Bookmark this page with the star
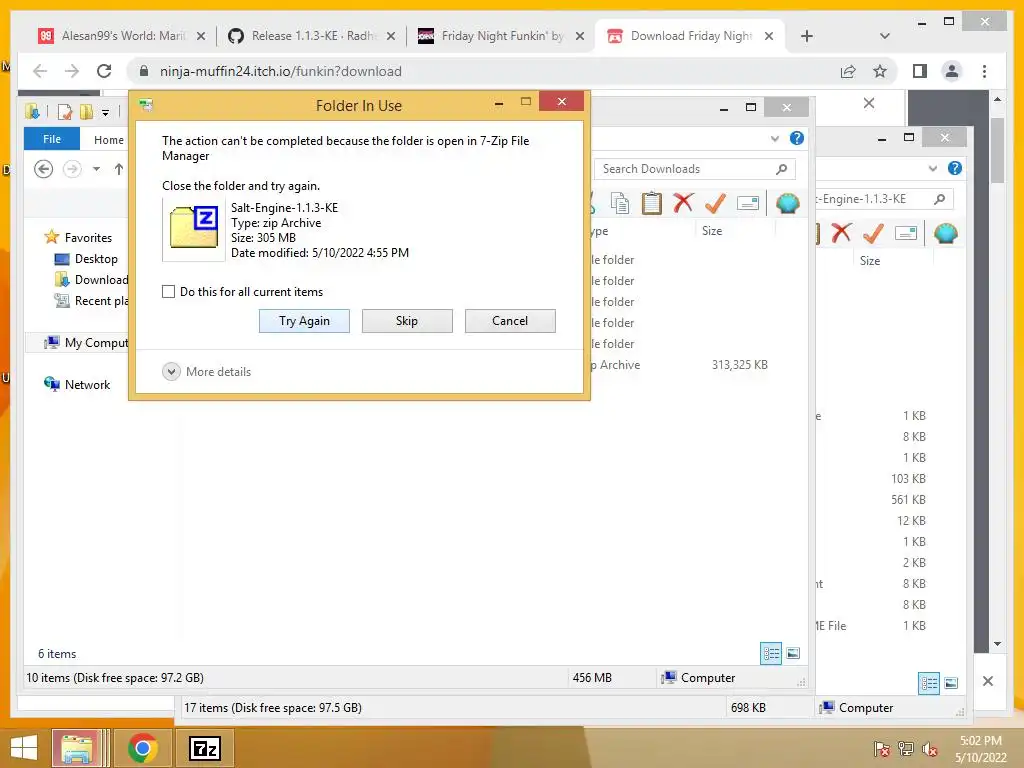1024x768 pixels. point(880,71)
